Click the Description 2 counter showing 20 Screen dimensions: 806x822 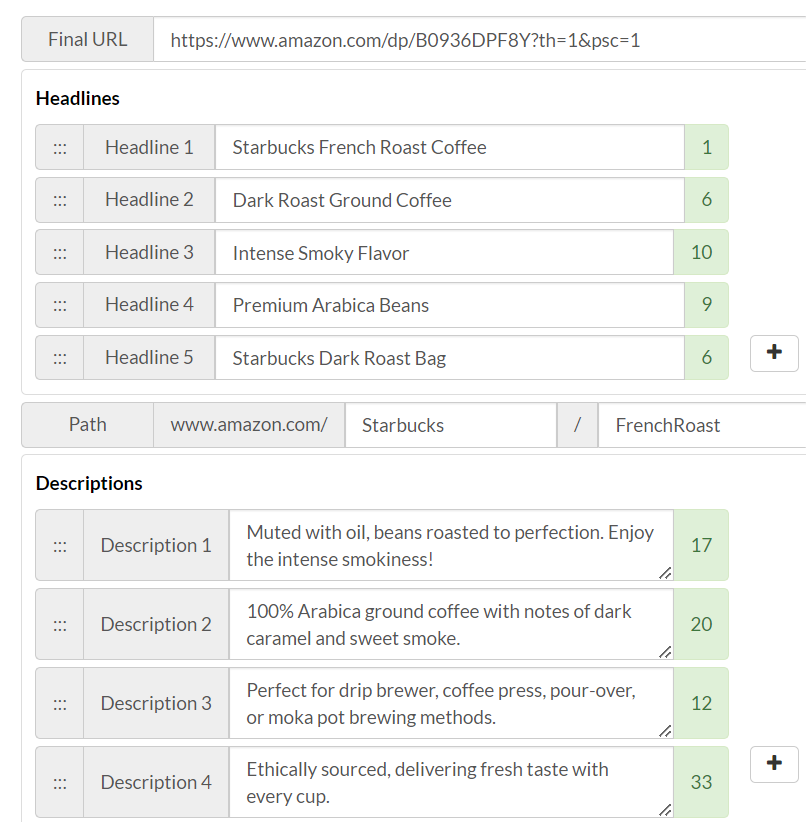click(x=701, y=624)
